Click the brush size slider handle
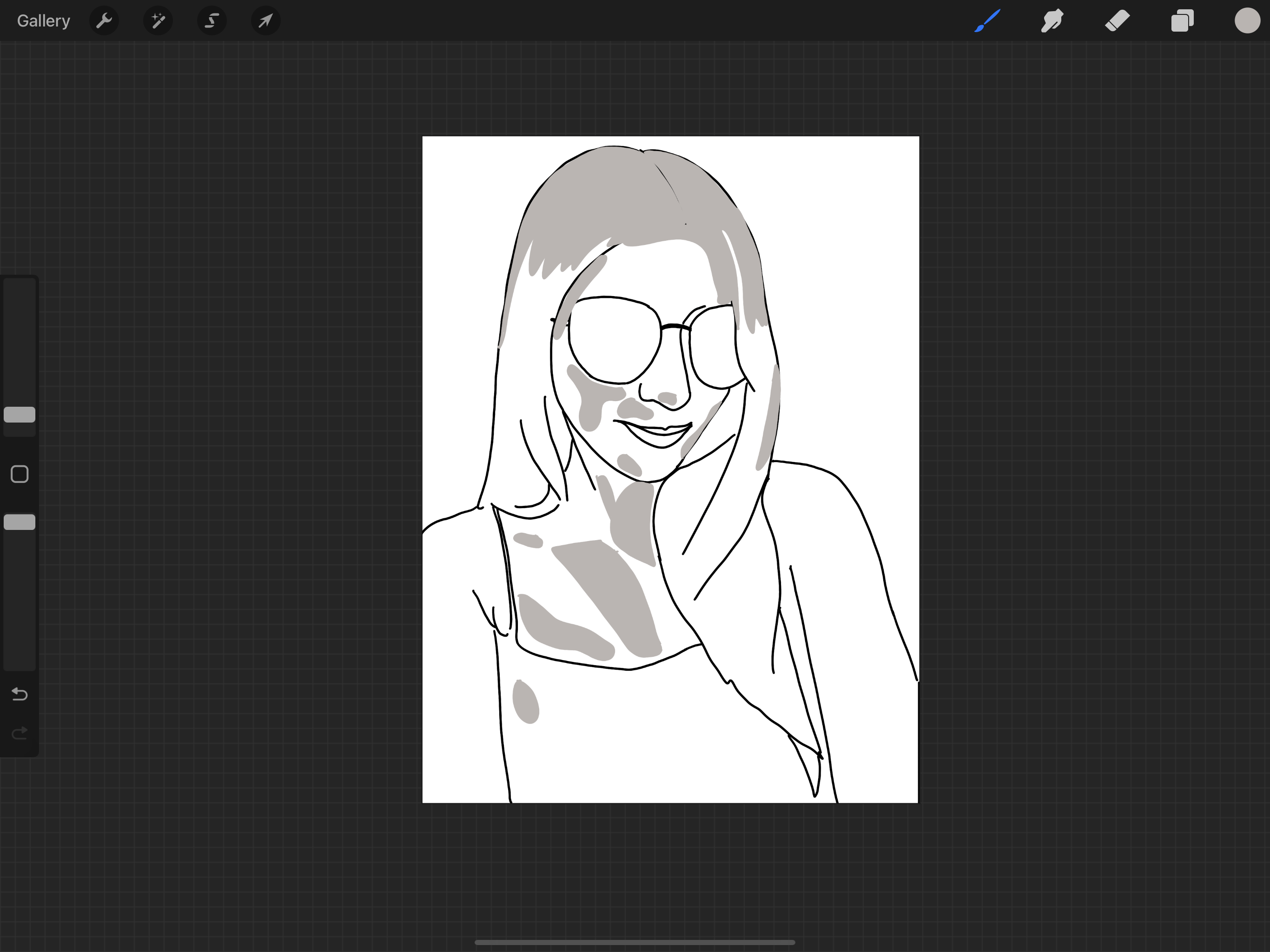Image resolution: width=1270 pixels, height=952 pixels. pyautogui.click(x=20, y=415)
